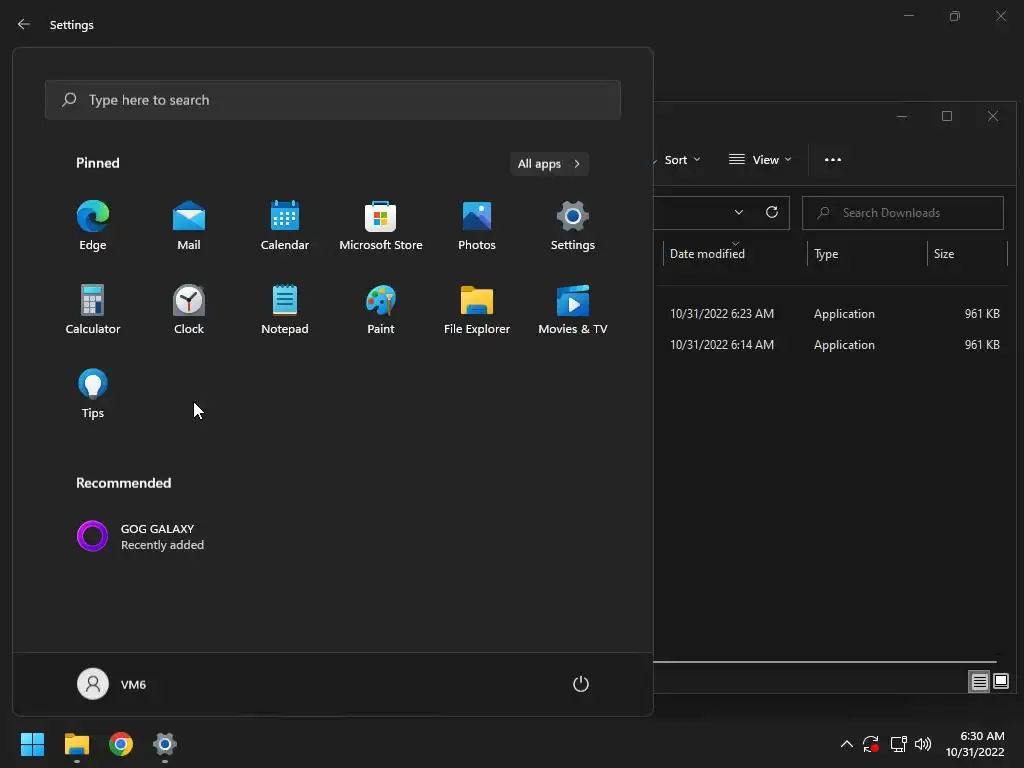Open the volume control tray icon
1024x768 pixels.
point(923,744)
